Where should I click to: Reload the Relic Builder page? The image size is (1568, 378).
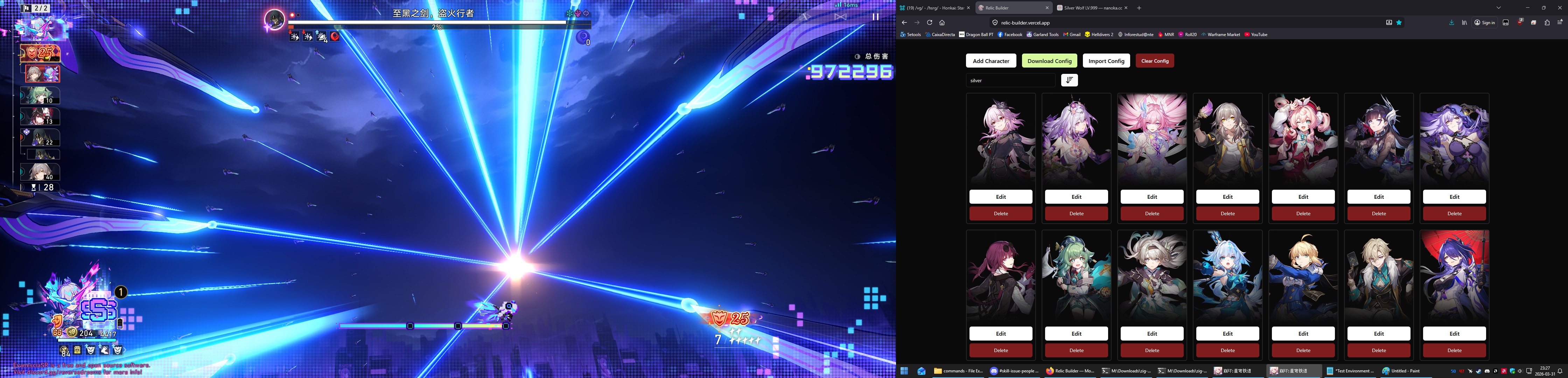(x=930, y=22)
